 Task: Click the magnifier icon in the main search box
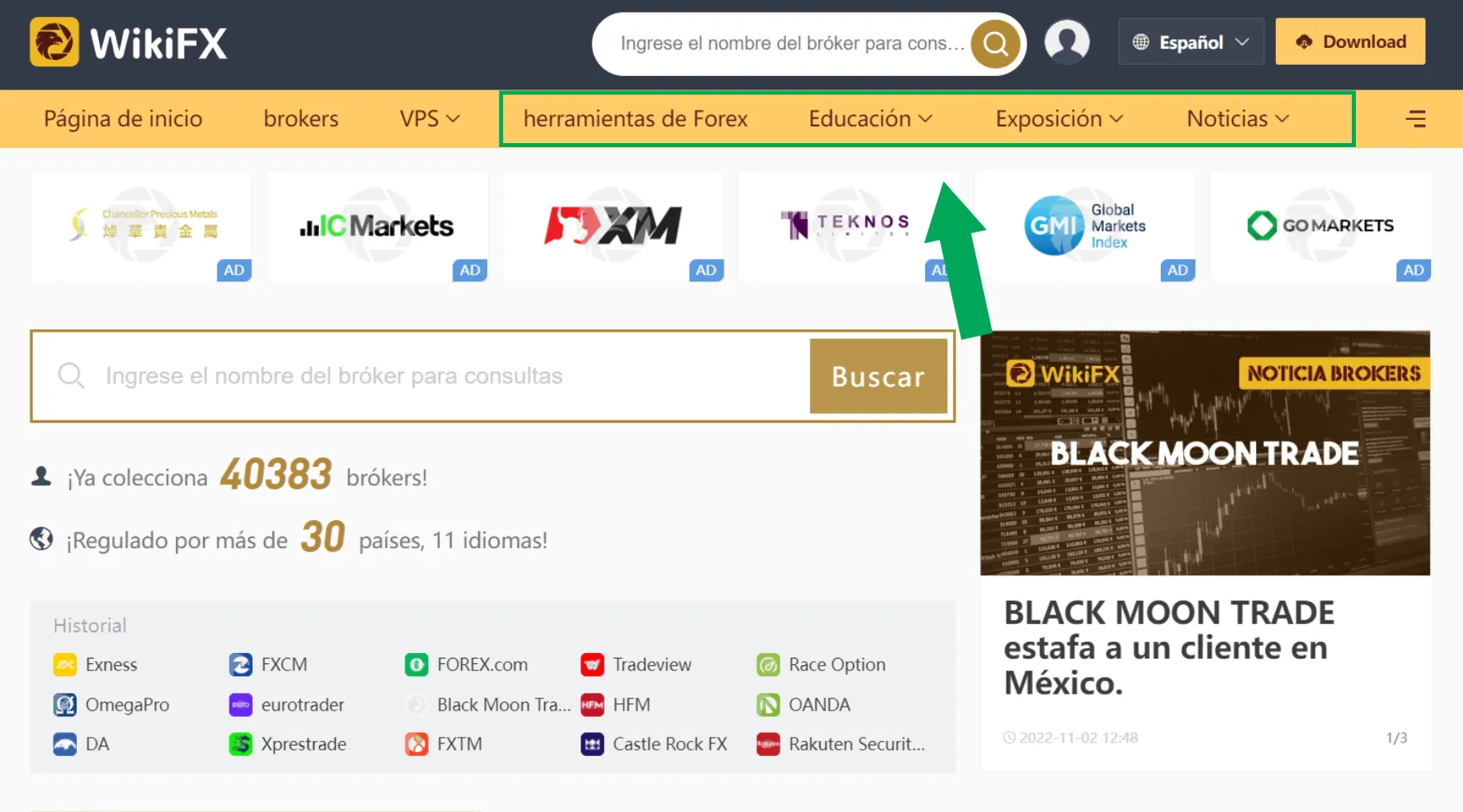coord(71,375)
